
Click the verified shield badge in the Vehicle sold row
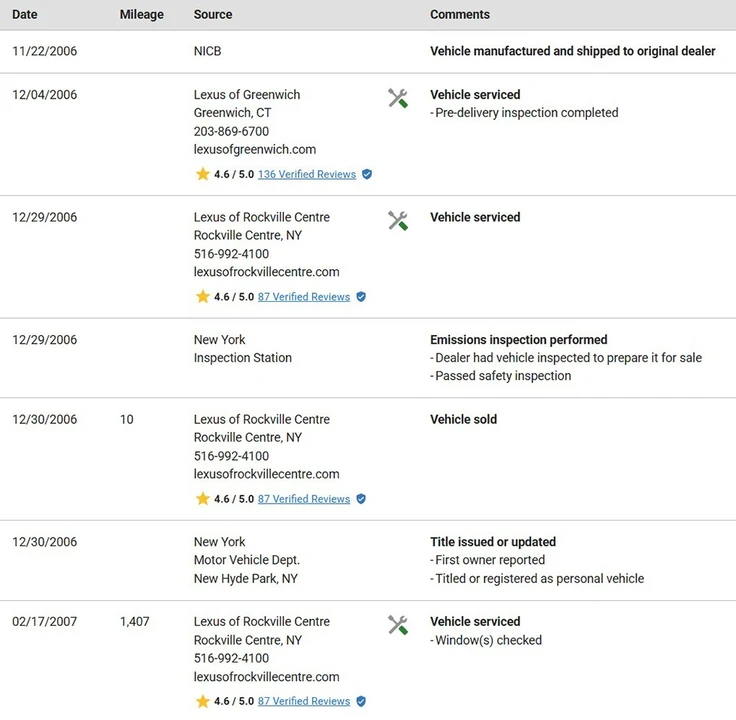[361, 499]
